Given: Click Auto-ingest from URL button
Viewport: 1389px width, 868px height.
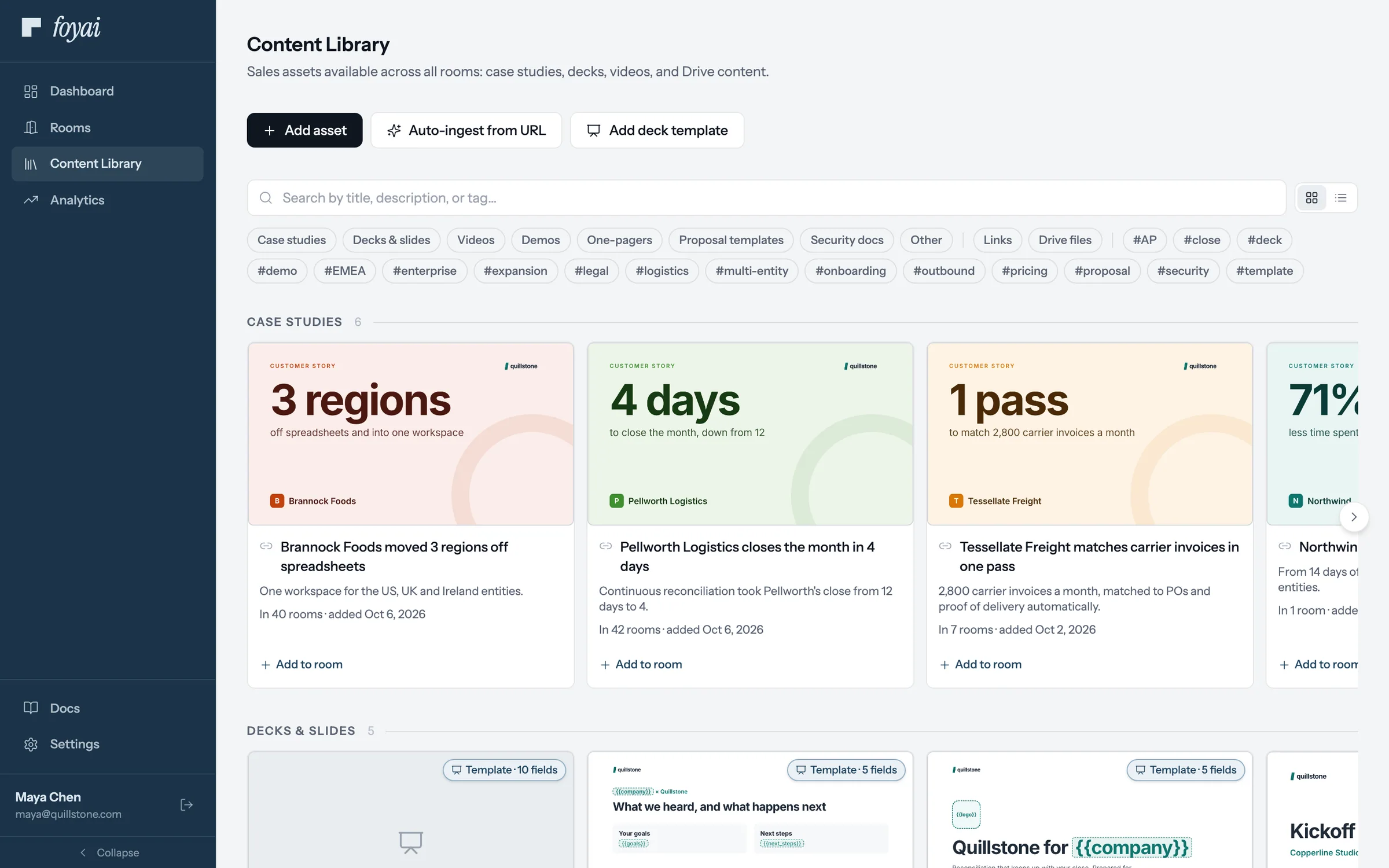Looking at the screenshot, I should [466, 130].
